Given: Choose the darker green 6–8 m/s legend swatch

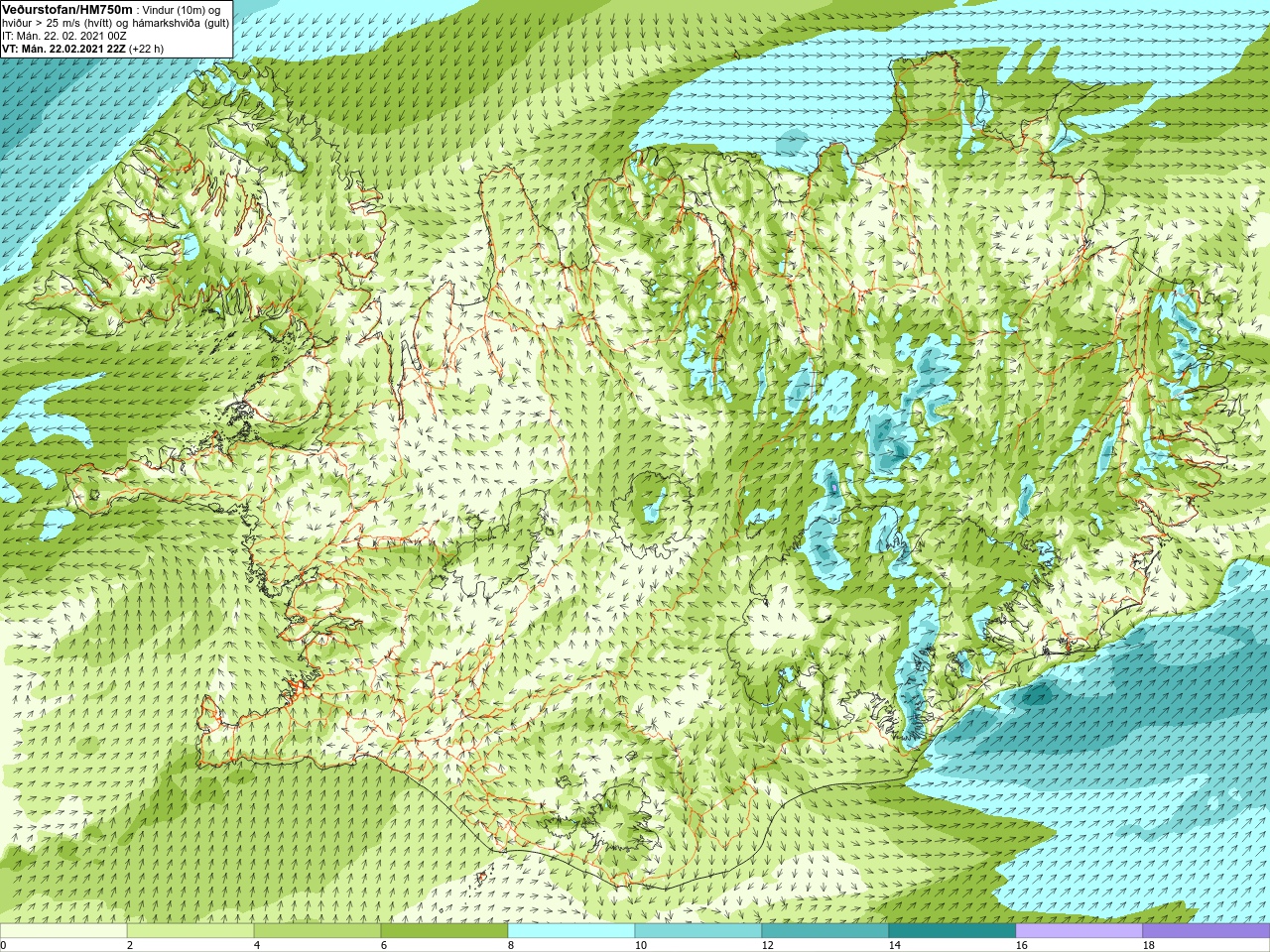Looking at the screenshot, I should (444, 931).
